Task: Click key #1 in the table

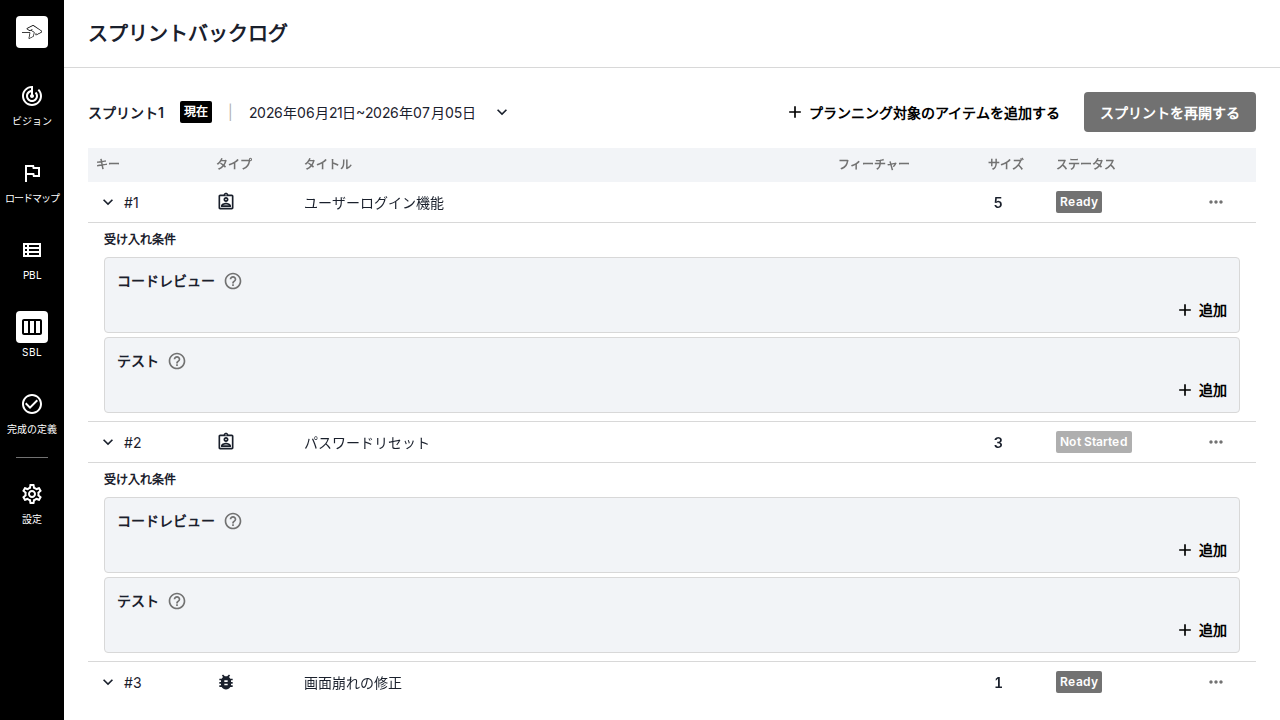Action: 132,203
